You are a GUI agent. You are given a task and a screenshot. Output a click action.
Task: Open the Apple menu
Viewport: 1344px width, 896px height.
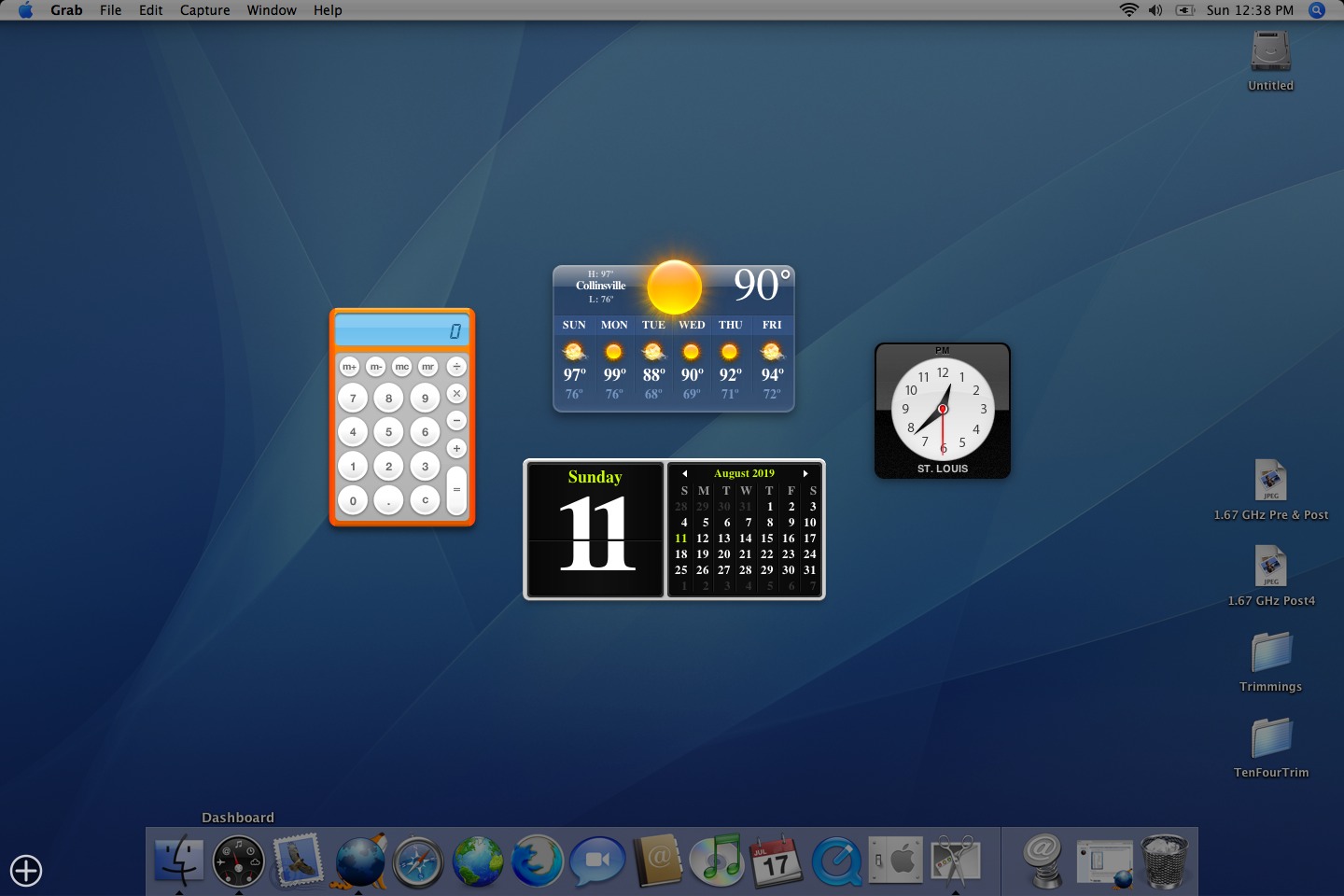[25, 10]
